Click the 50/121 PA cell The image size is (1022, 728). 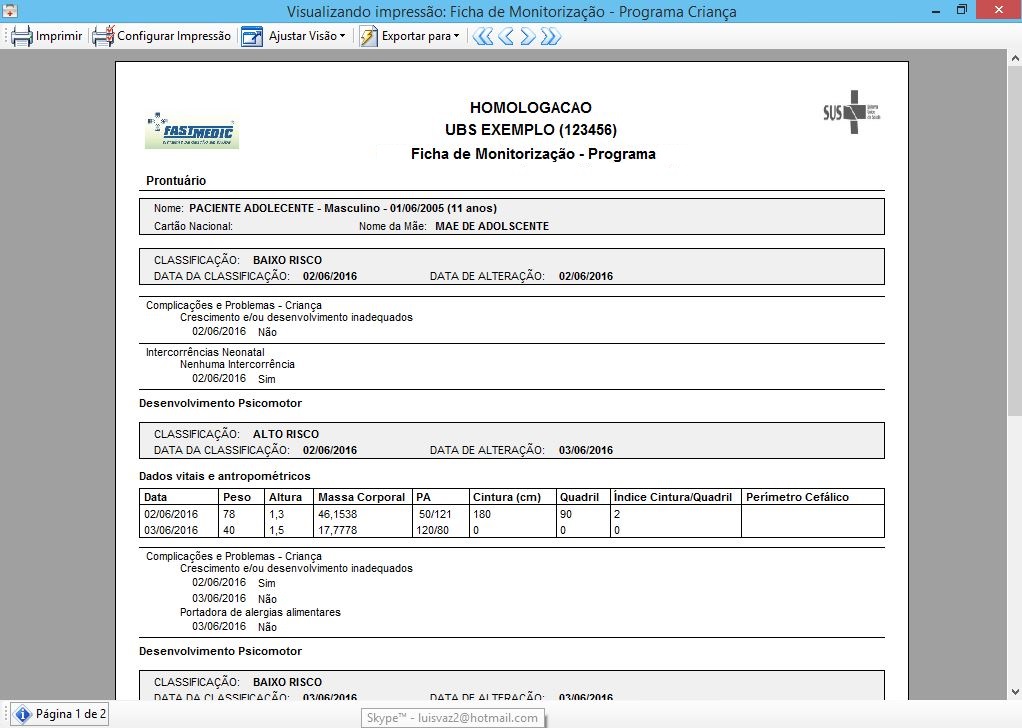[435, 514]
